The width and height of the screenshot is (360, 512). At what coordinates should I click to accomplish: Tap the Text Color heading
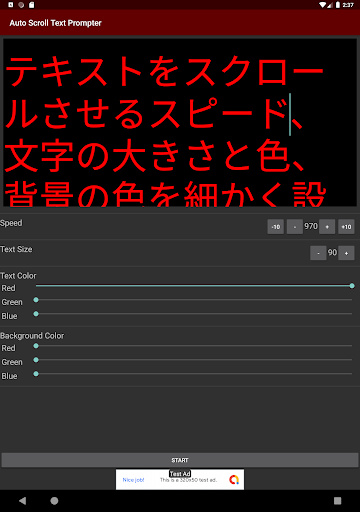pos(18,276)
